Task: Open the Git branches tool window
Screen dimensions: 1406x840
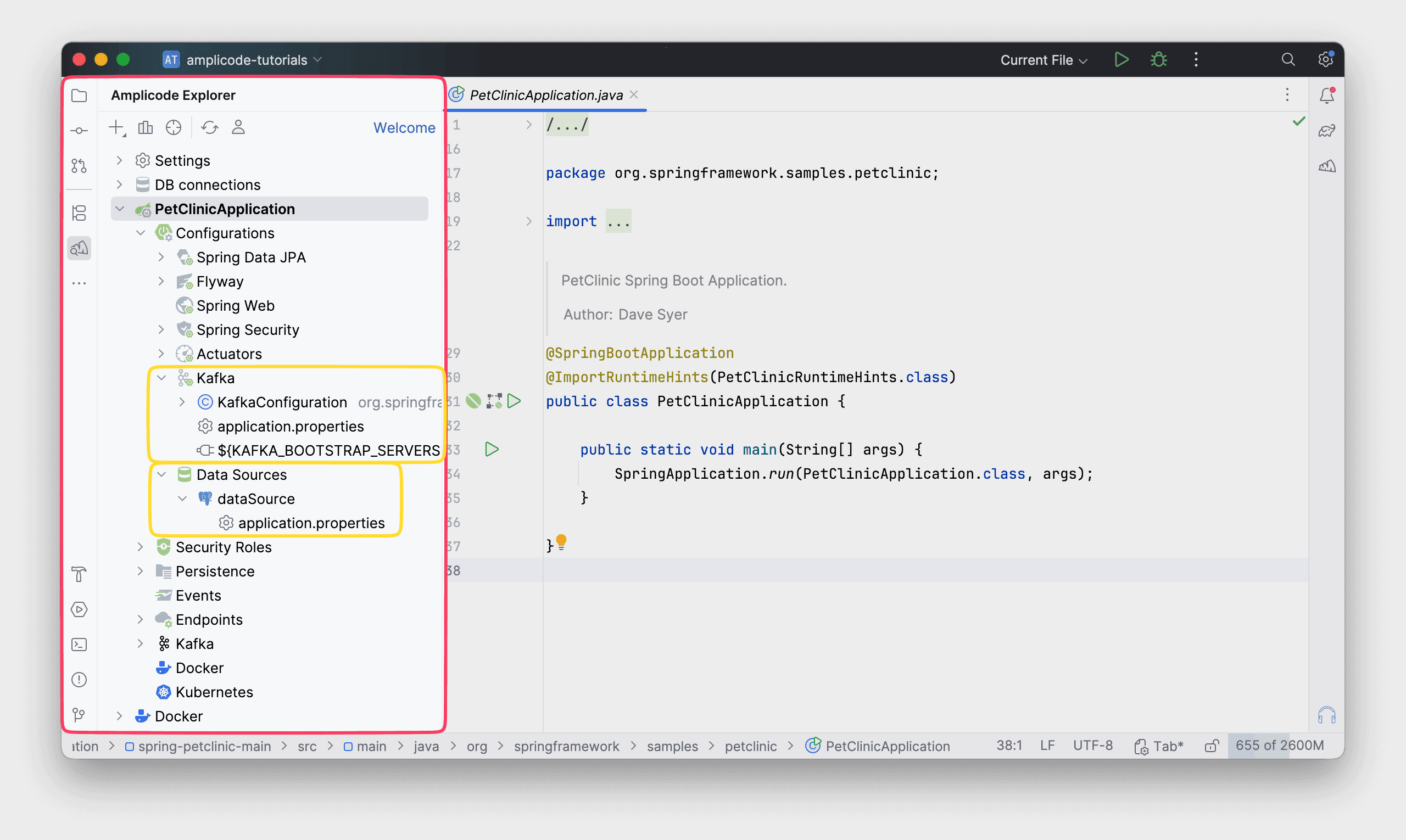Action: point(79,715)
